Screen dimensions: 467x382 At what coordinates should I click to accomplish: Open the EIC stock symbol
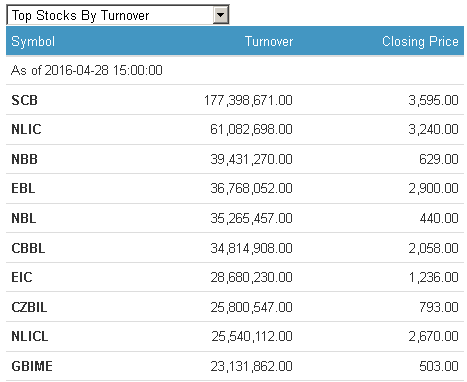pos(22,277)
